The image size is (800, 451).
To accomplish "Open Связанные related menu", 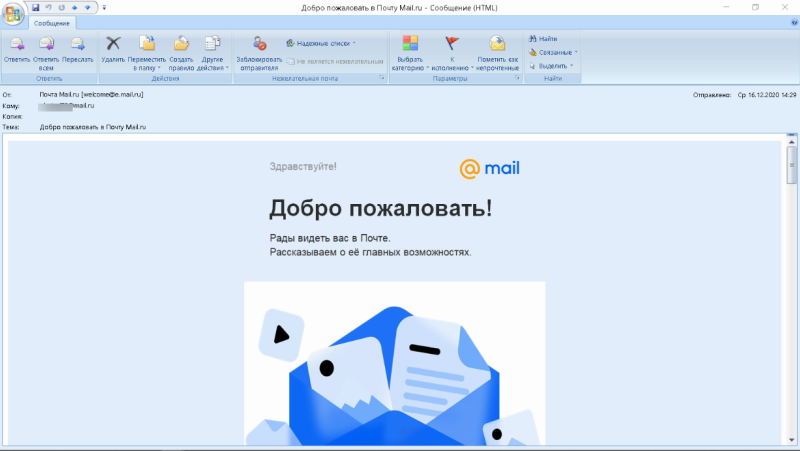I will [553, 53].
